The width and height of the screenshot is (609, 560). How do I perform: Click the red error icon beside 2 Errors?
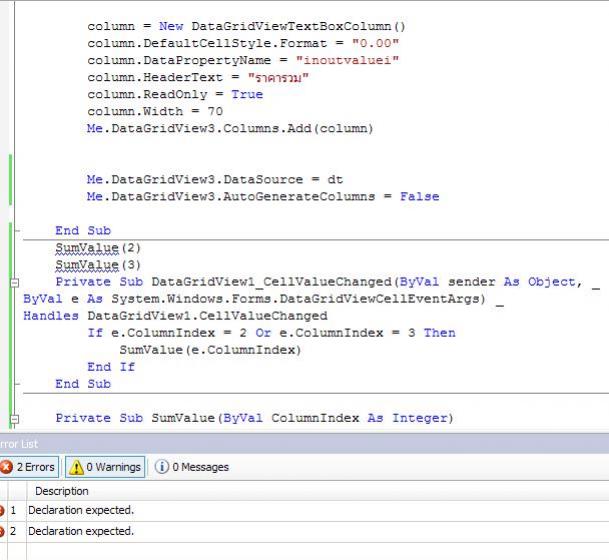pyautogui.click(x=5, y=467)
